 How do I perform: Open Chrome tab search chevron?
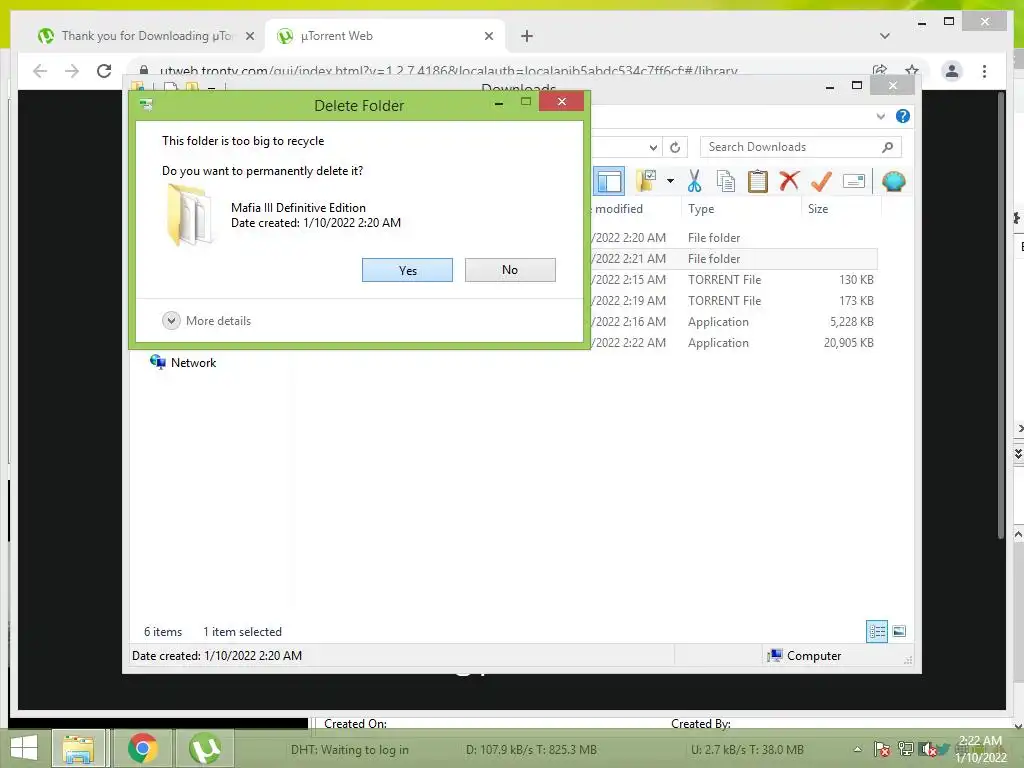pos(884,36)
